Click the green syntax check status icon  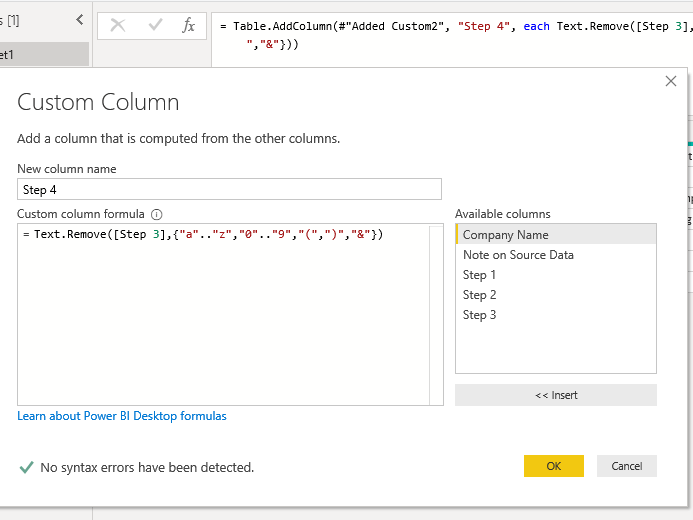point(26,467)
